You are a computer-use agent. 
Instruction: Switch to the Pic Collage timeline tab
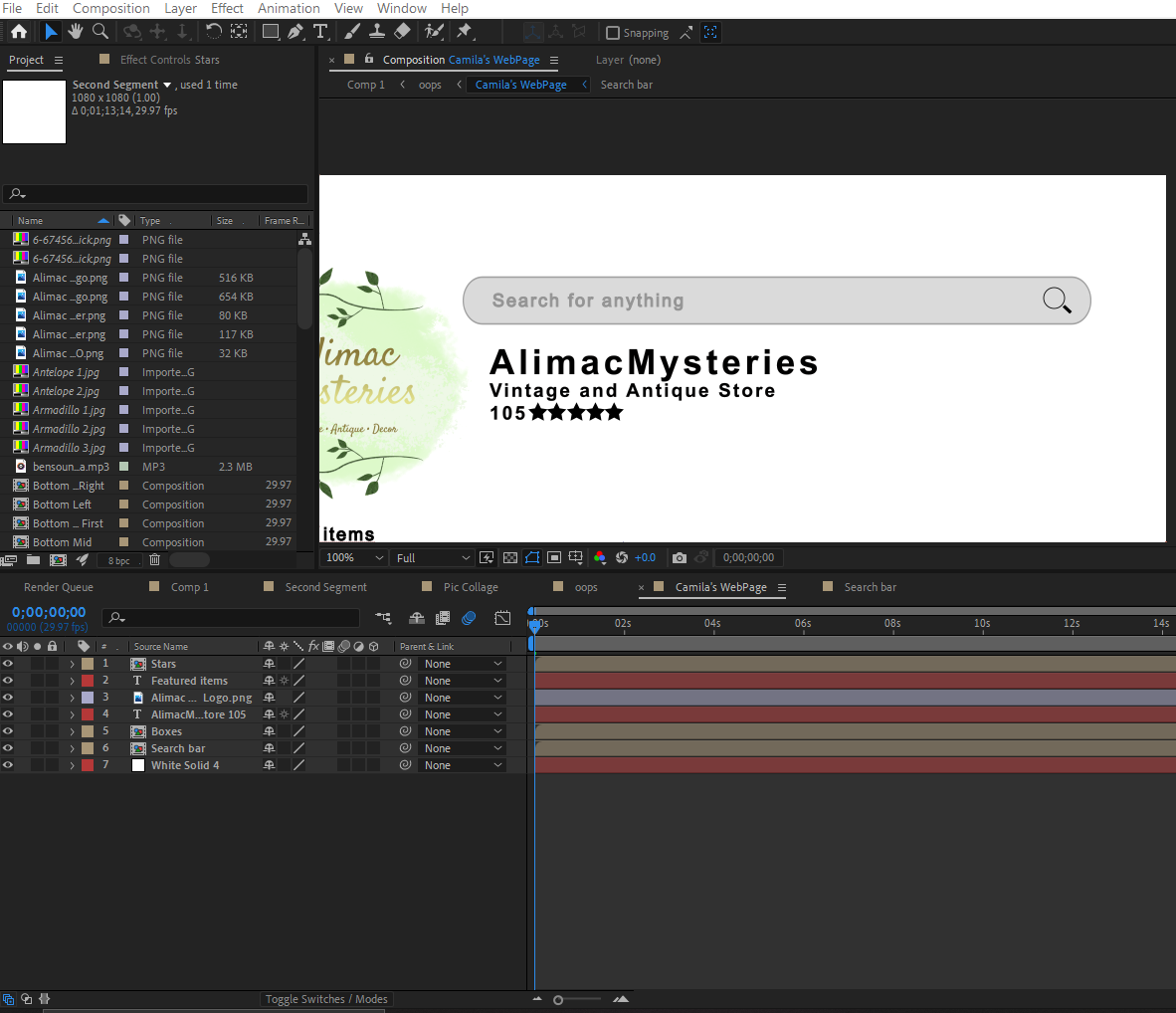470,587
